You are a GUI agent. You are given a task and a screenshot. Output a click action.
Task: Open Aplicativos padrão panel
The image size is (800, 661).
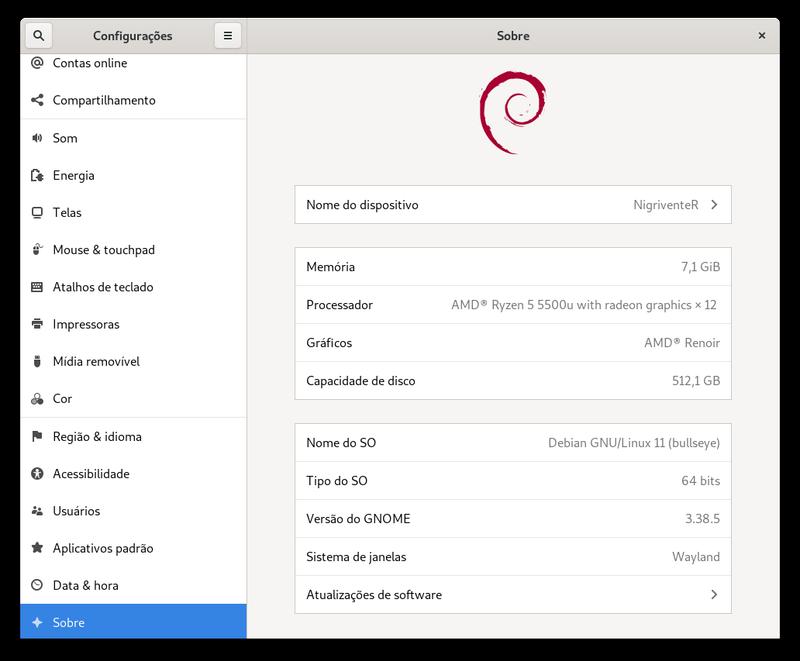(102, 548)
